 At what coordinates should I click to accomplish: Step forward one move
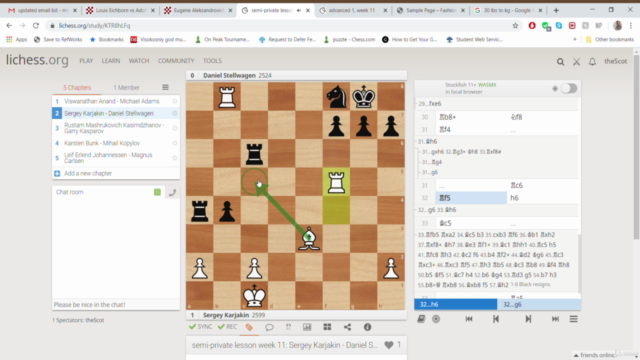pyautogui.click(x=528, y=319)
